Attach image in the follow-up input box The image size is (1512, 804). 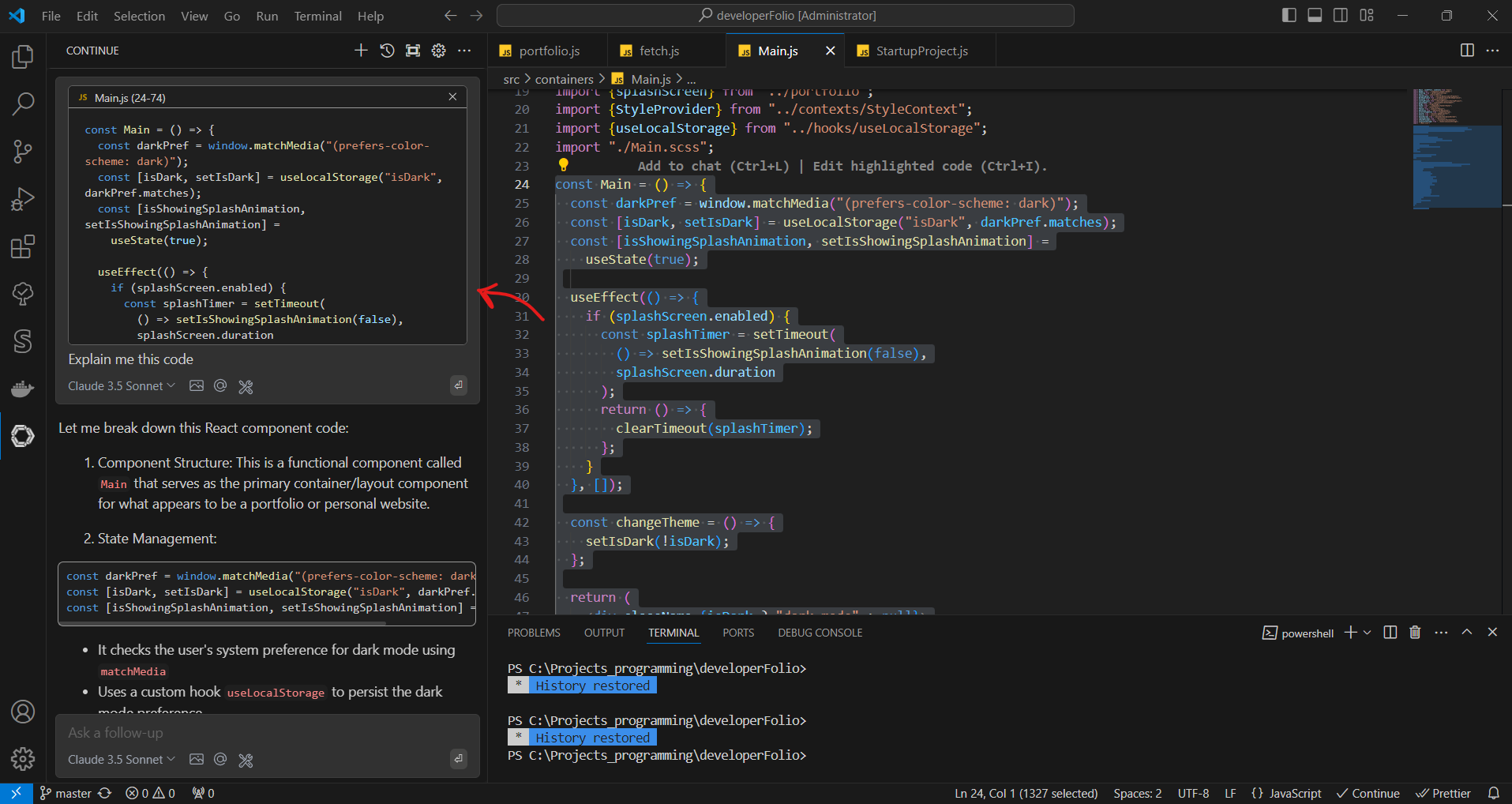tap(197, 760)
